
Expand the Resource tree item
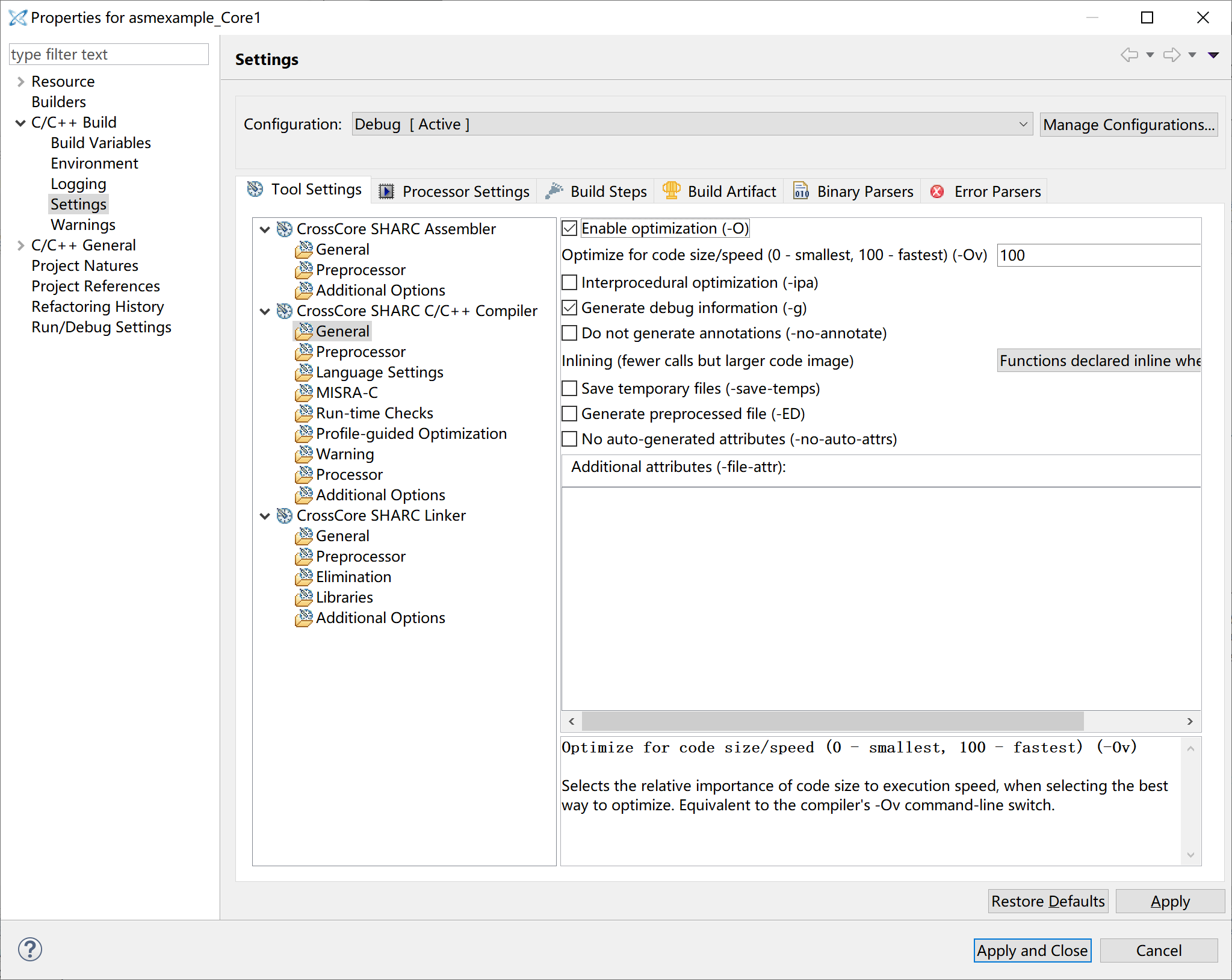pos(20,81)
